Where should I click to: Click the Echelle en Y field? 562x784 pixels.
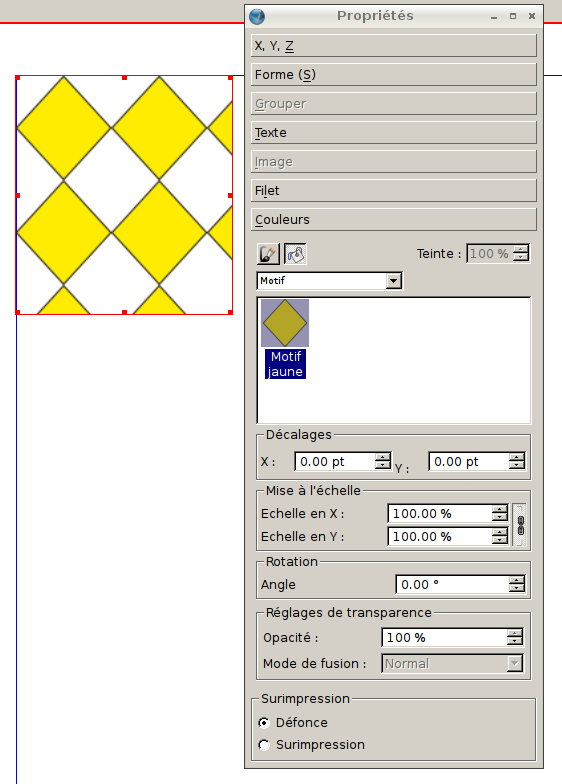tap(440, 536)
